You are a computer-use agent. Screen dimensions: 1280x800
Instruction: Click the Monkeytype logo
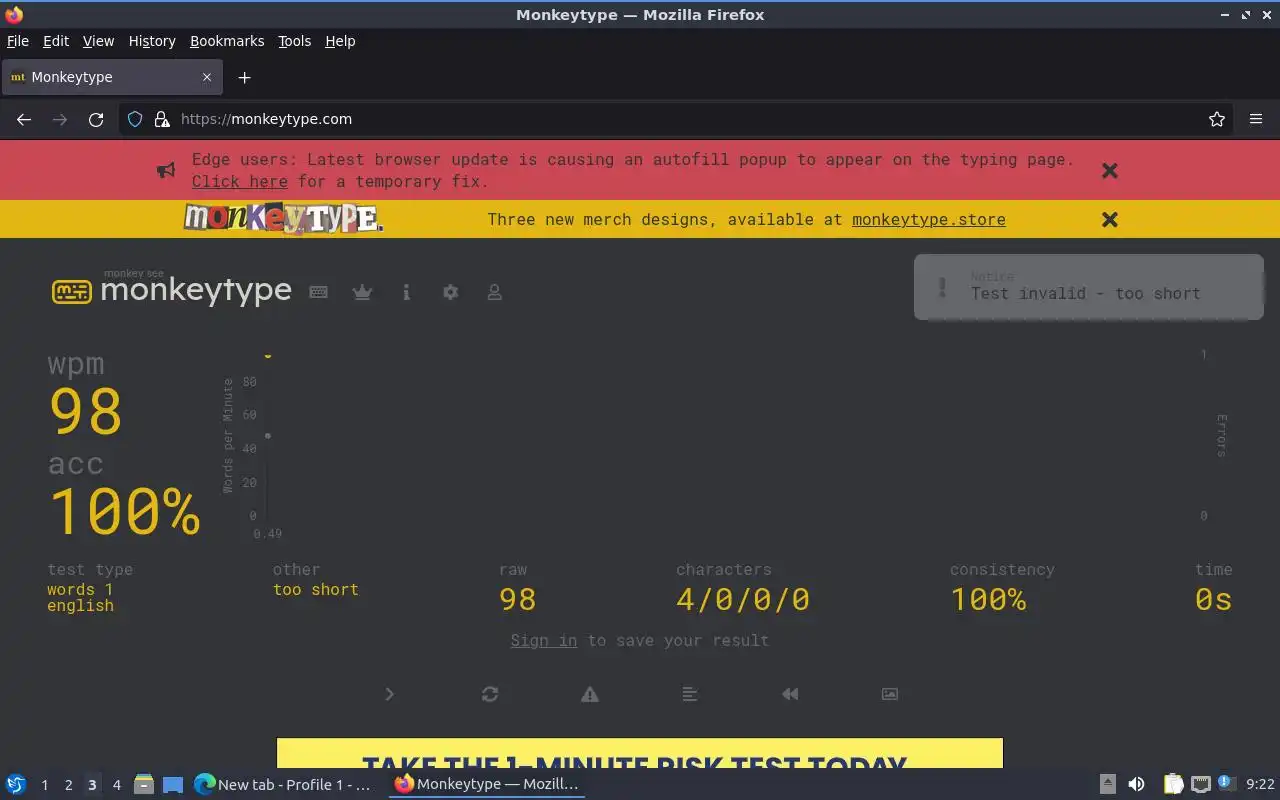coord(172,289)
